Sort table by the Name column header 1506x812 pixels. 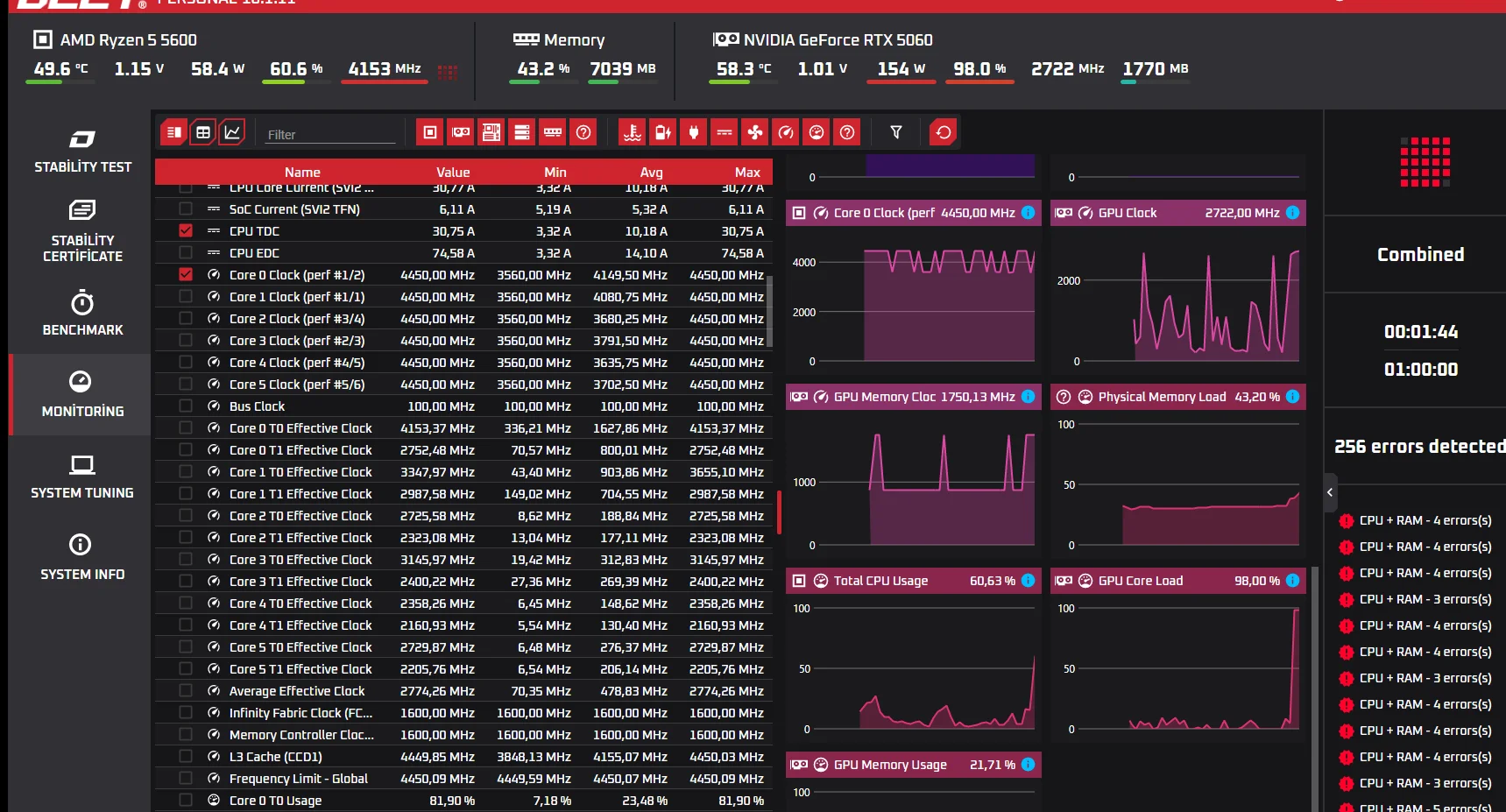point(302,173)
